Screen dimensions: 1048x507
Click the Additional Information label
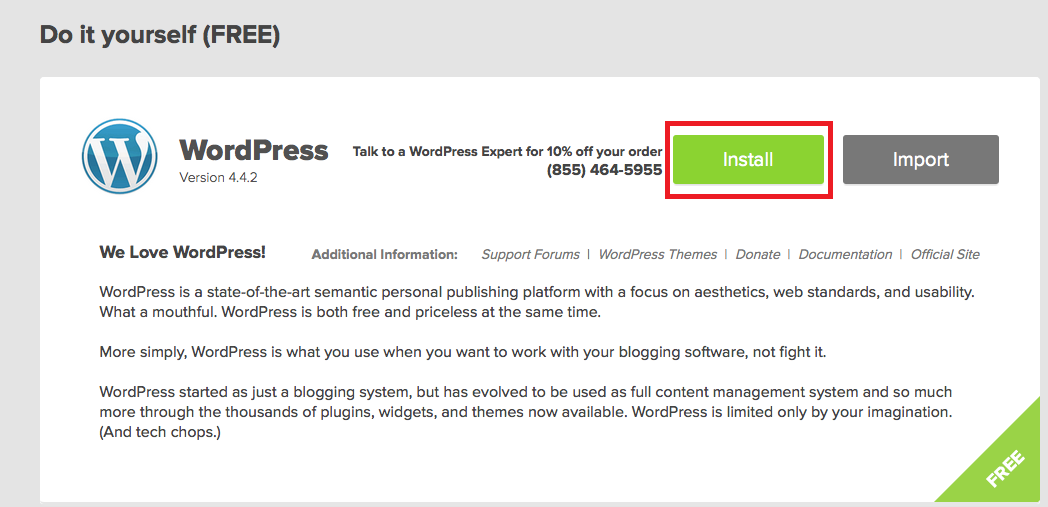[384, 255]
